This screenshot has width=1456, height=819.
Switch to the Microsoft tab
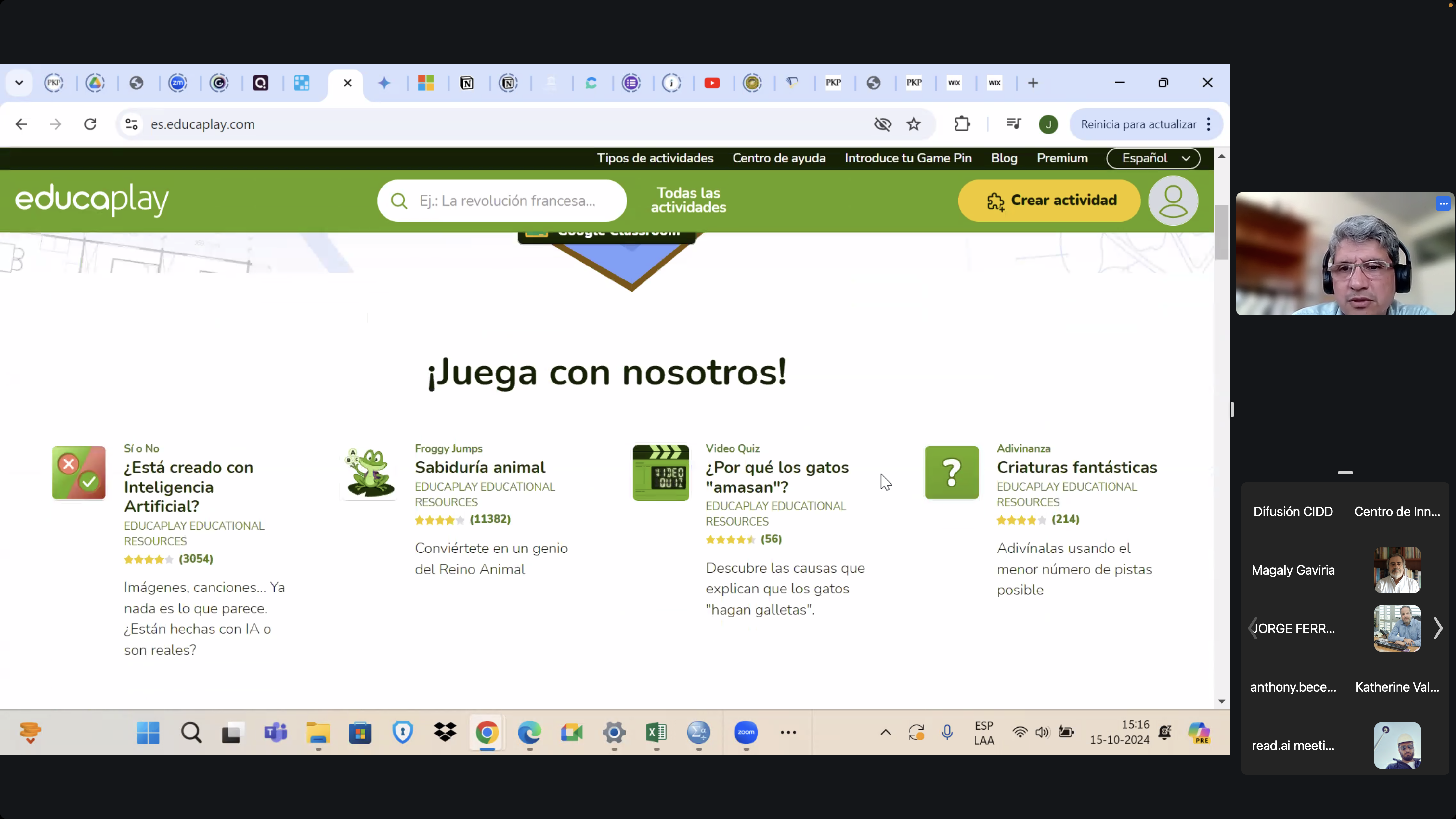(426, 83)
